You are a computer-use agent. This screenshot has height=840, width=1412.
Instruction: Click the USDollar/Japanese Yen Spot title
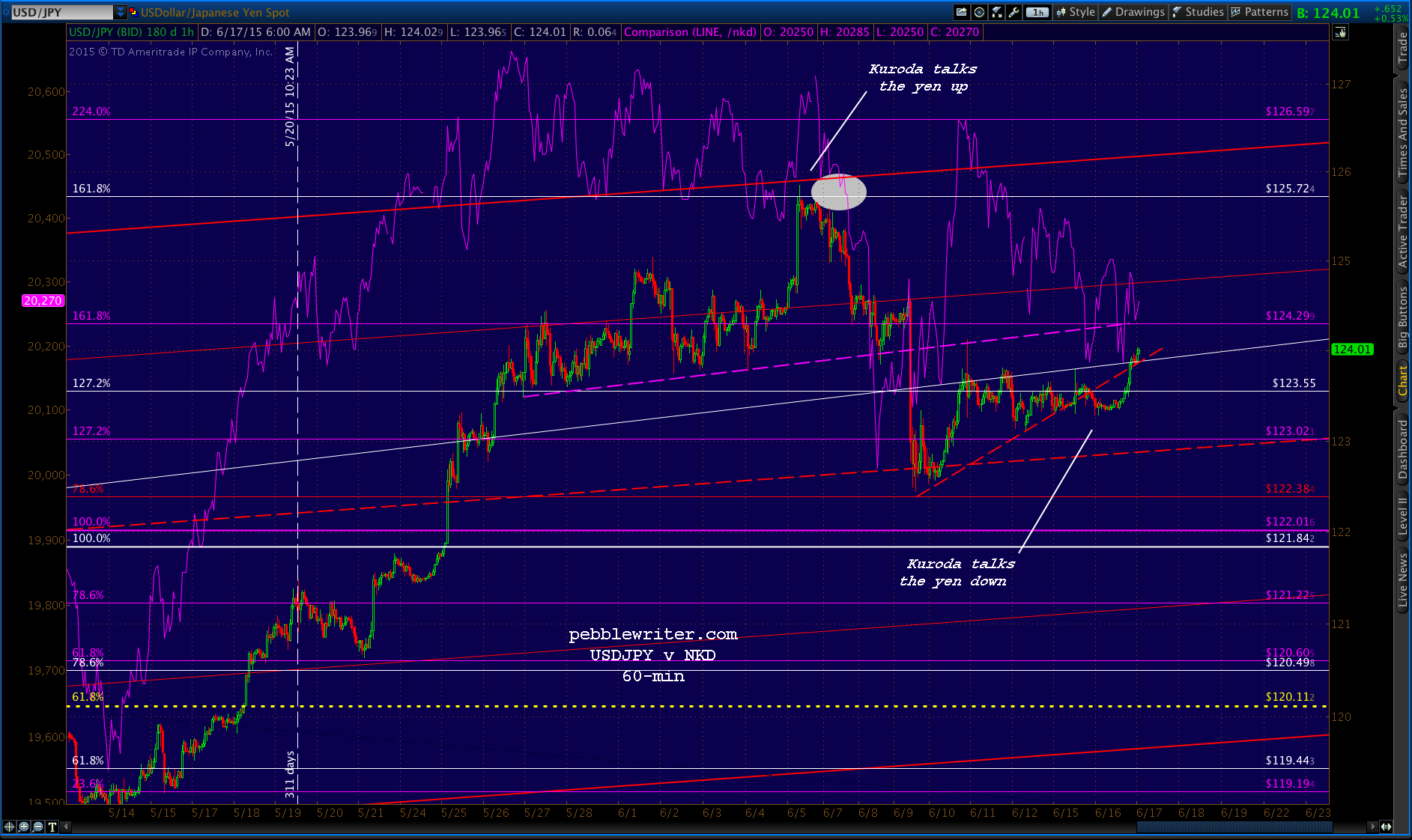215,13
